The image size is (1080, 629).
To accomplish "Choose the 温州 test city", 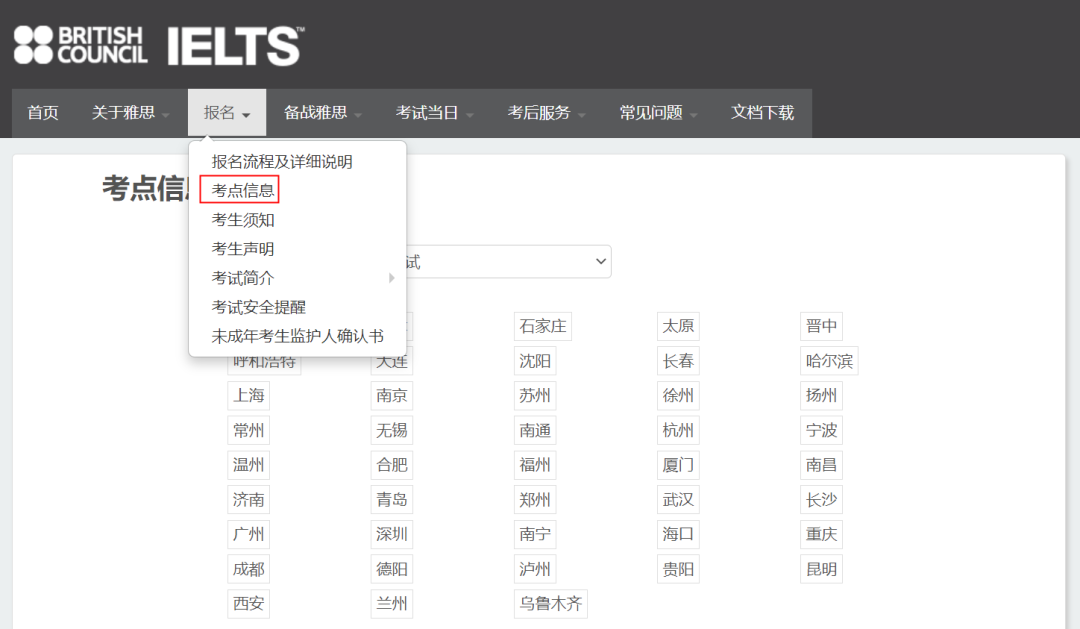I will click(249, 465).
